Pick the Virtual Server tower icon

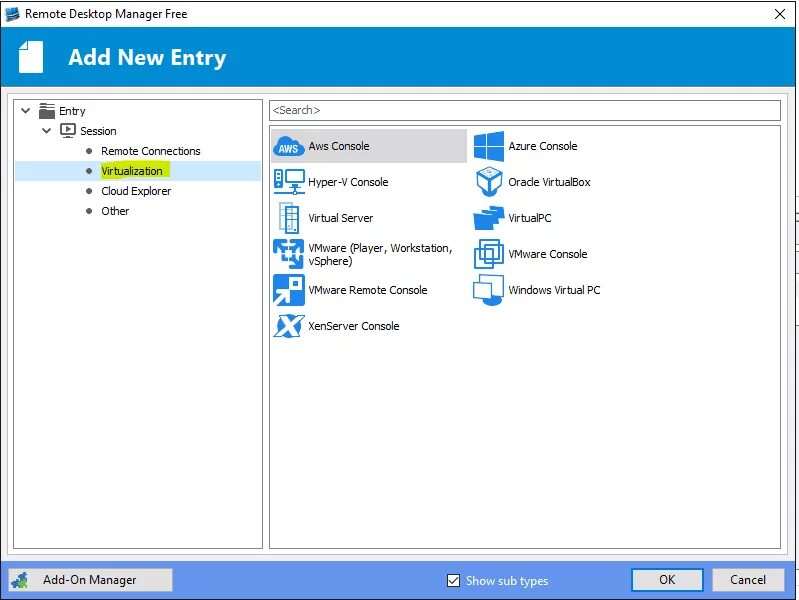289,218
